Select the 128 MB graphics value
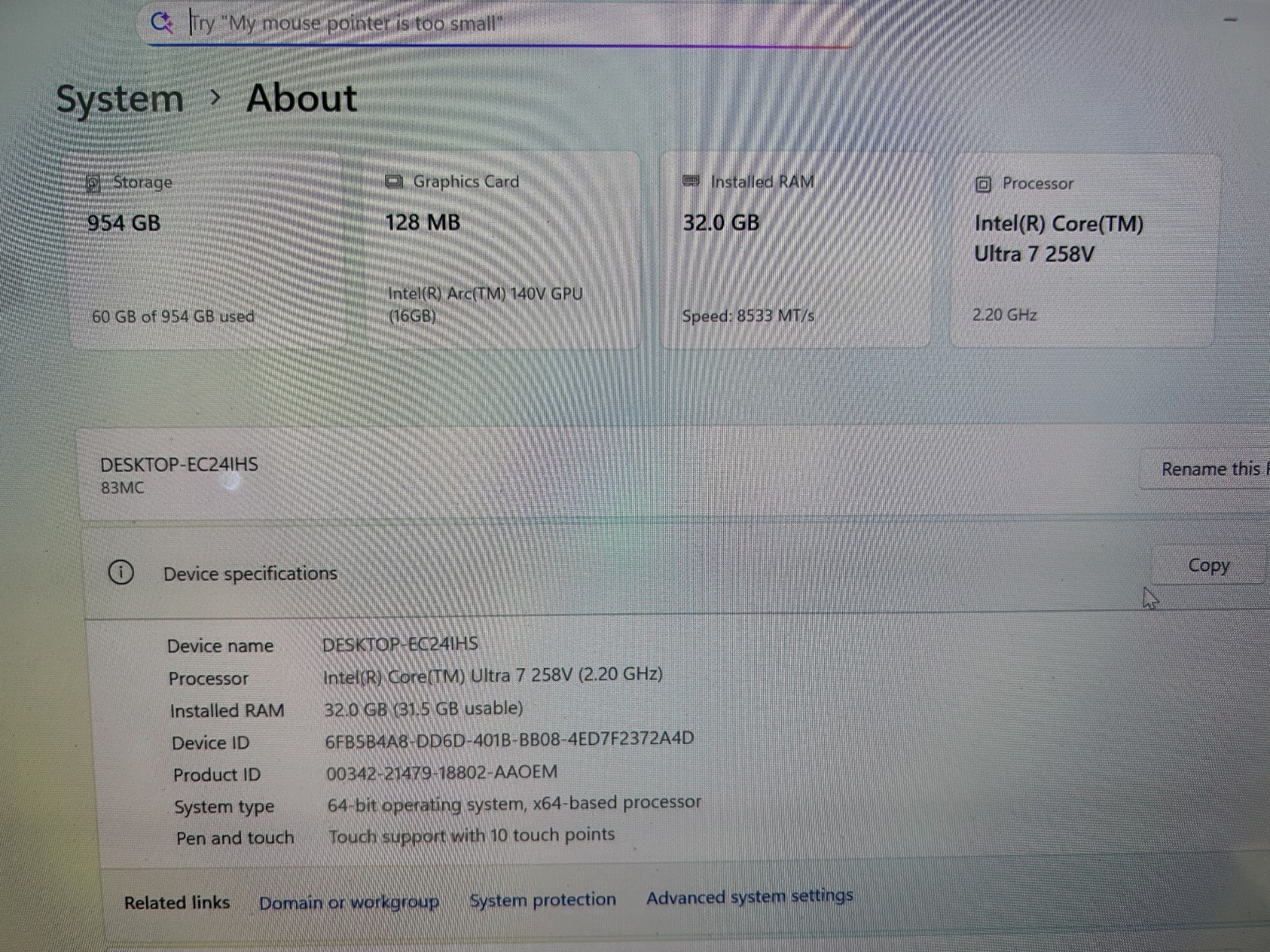 click(x=422, y=222)
